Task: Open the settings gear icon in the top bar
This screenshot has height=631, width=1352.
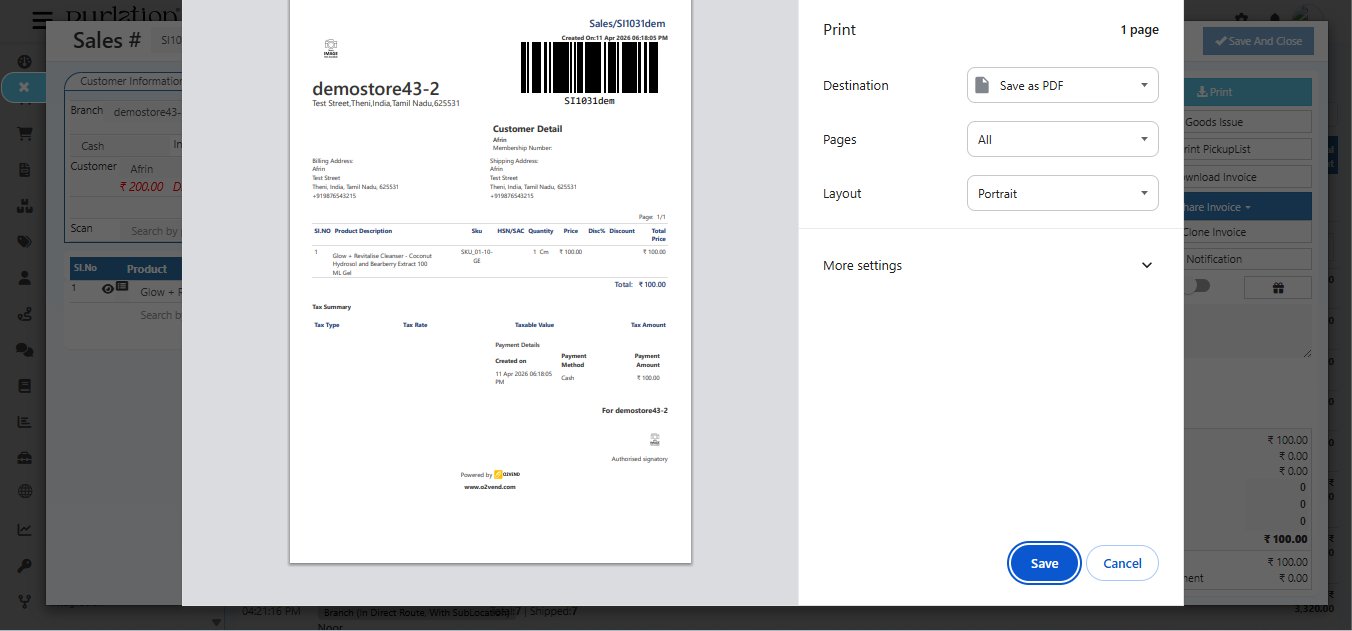Action: [x=1240, y=18]
